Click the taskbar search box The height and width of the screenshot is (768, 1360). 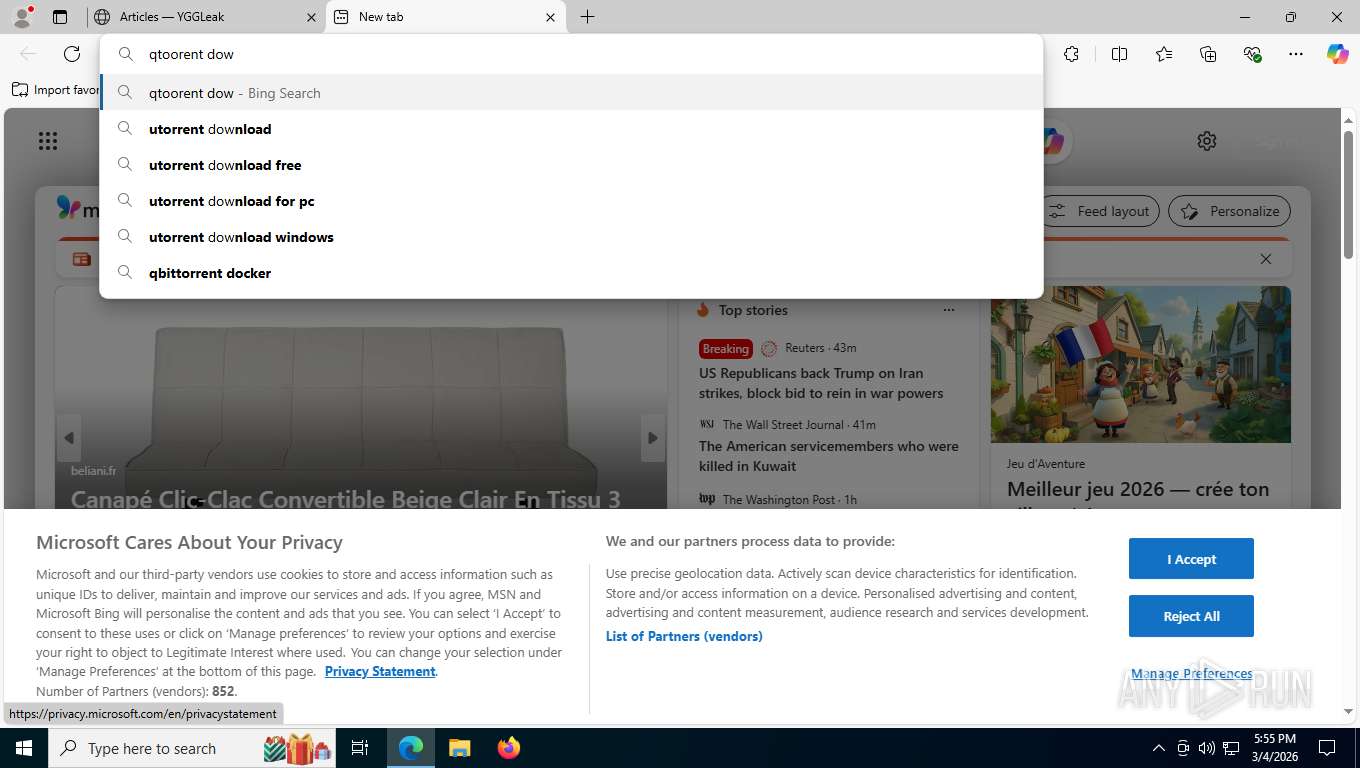pos(190,748)
